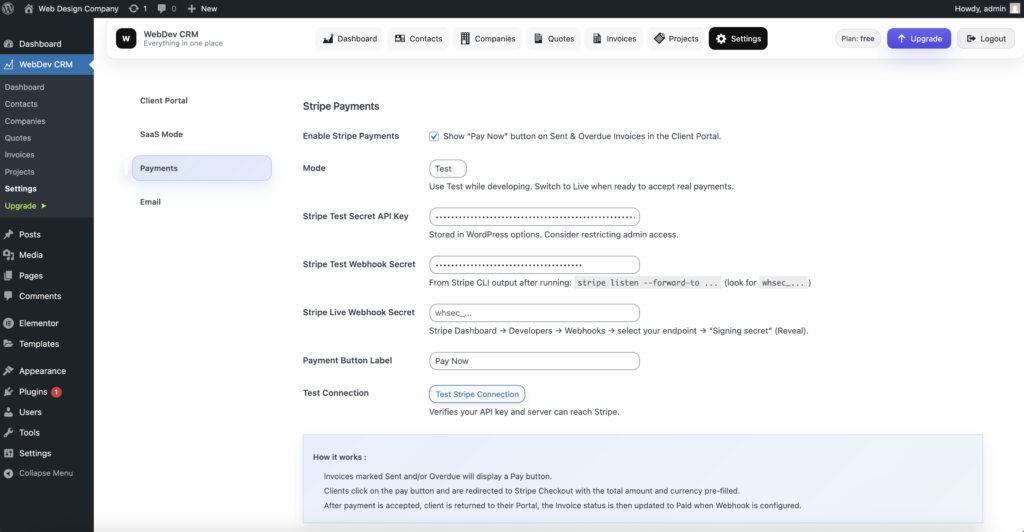1024x532 pixels.
Task: Click the Templates folder icon
Action: click(8, 343)
